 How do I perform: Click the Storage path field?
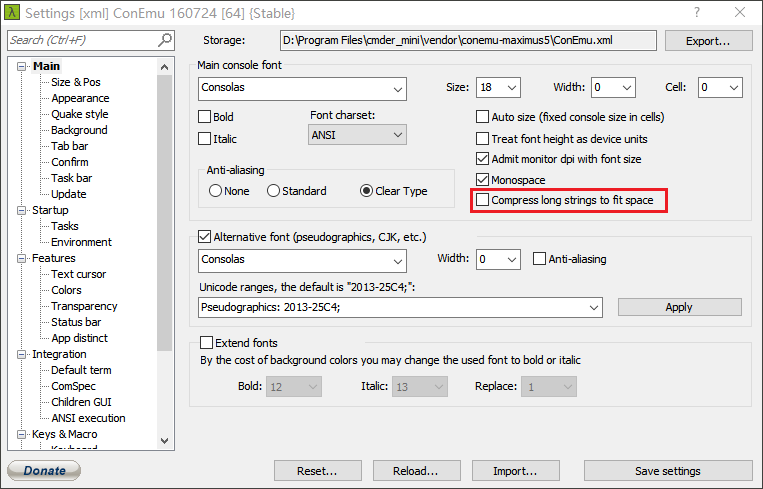pos(468,40)
